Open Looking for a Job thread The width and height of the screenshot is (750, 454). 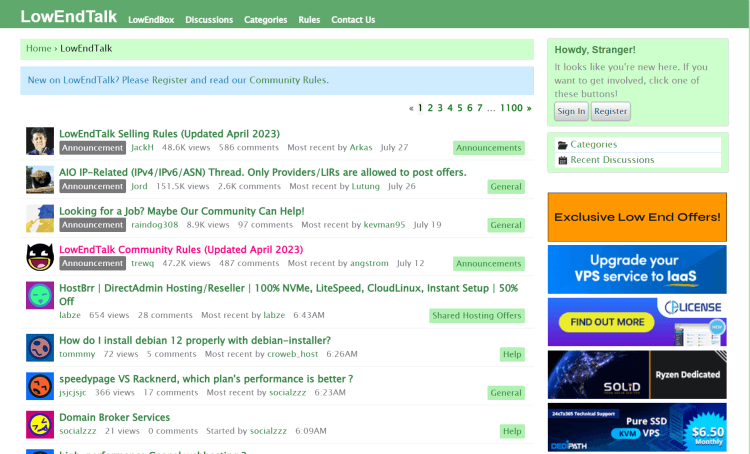coord(182,211)
